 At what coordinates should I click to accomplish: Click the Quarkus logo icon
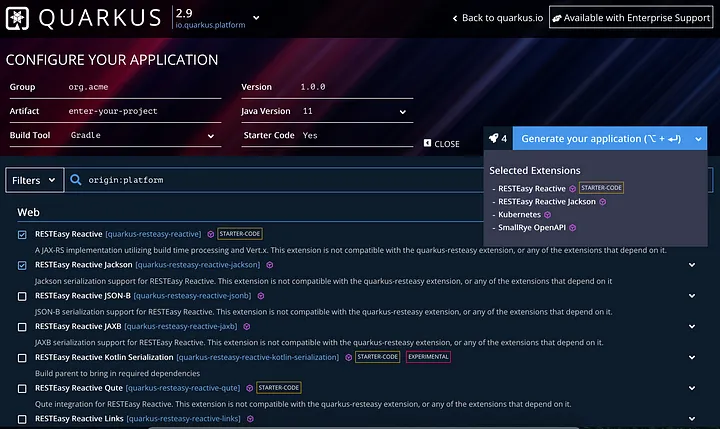[x=17, y=18]
